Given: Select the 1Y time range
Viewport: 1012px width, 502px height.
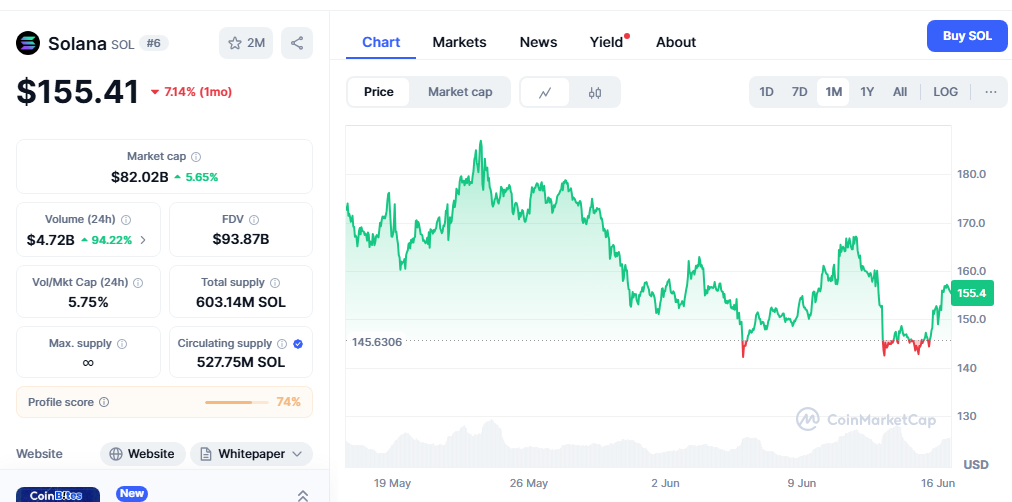Looking at the screenshot, I should 867,92.
